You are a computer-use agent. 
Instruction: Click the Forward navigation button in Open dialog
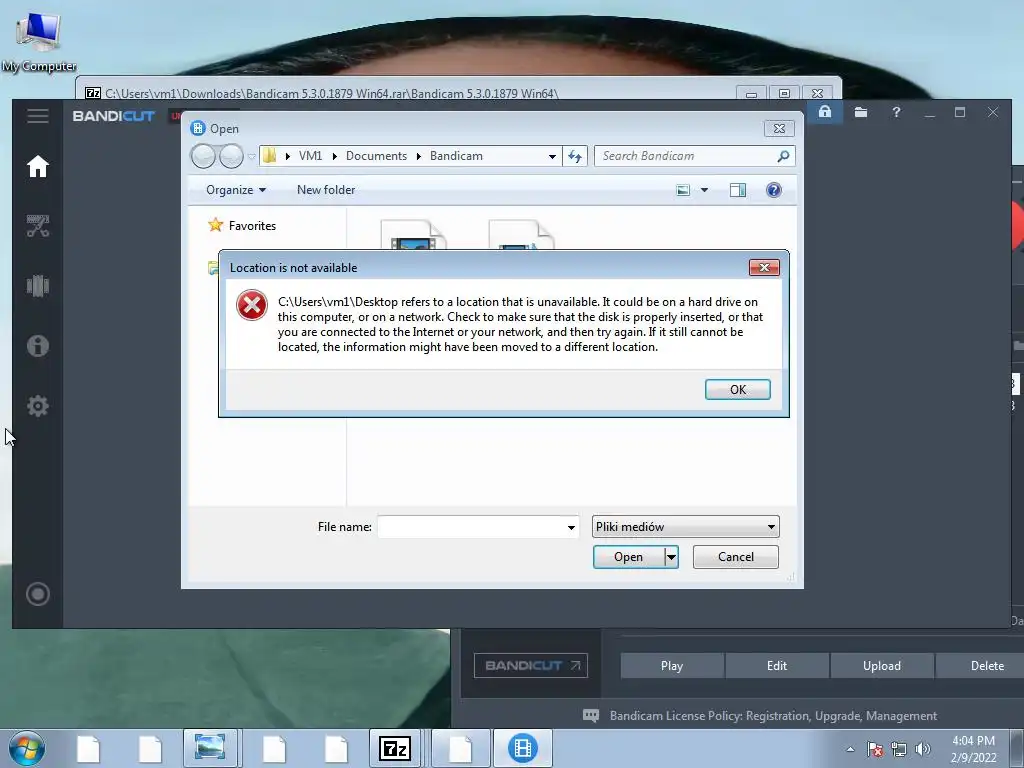pyautogui.click(x=231, y=156)
